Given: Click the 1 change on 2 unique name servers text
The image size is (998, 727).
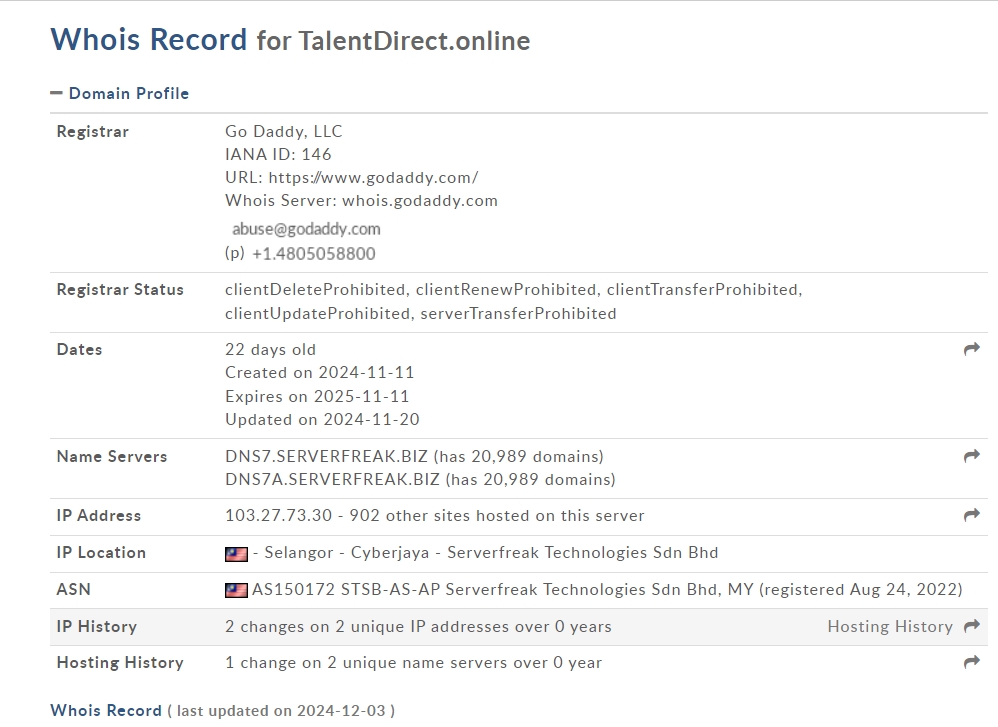Looking at the screenshot, I should pyautogui.click(x=413, y=663).
